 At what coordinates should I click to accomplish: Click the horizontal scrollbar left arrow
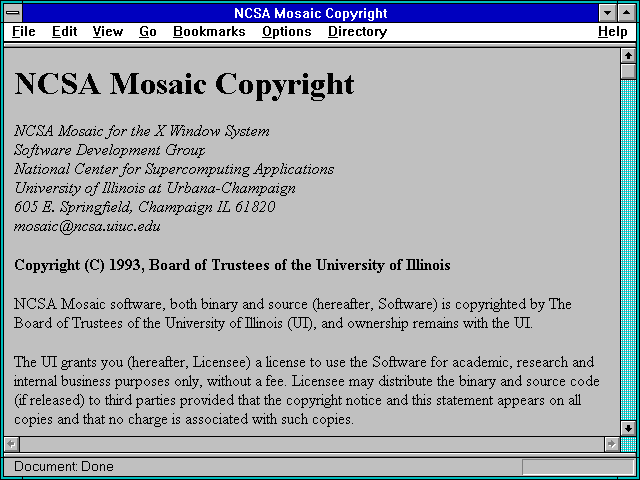click(12, 444)
